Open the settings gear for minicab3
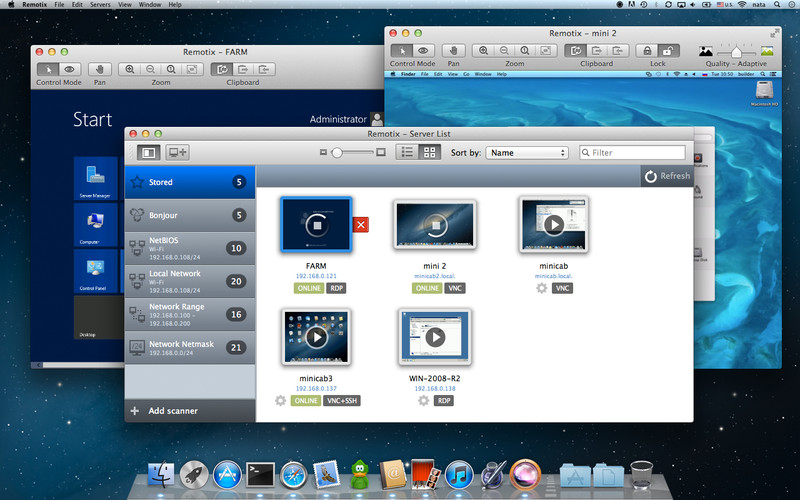The image size is (800, 500). (280, 401)
